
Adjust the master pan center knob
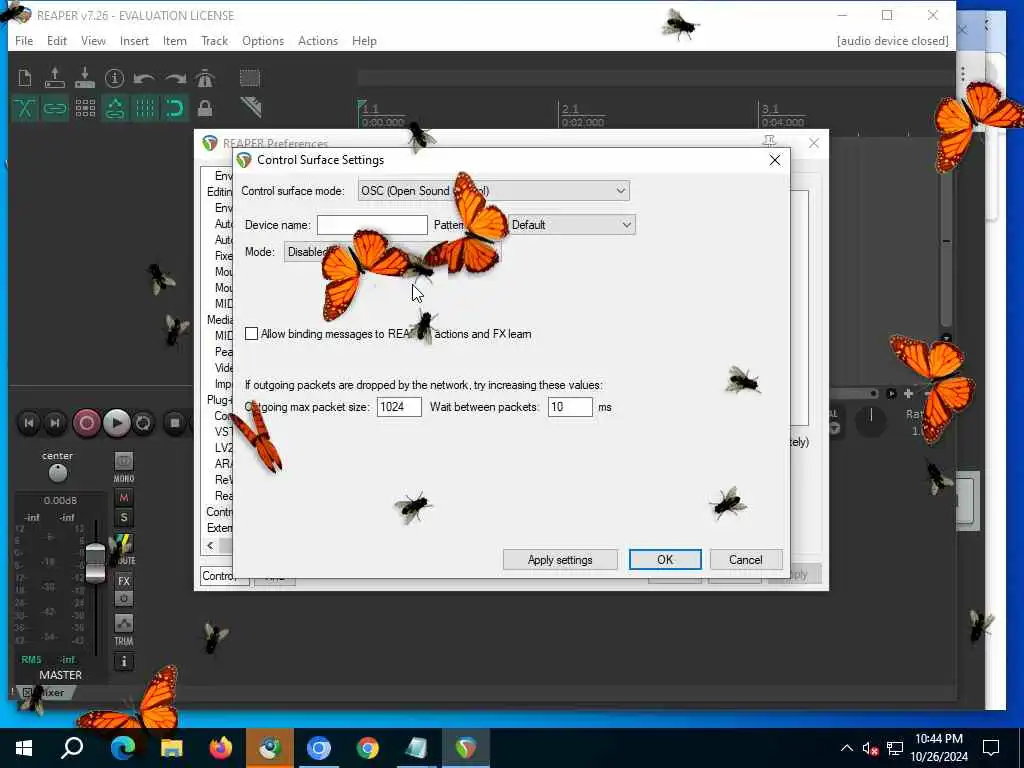[x=57, y=473]
